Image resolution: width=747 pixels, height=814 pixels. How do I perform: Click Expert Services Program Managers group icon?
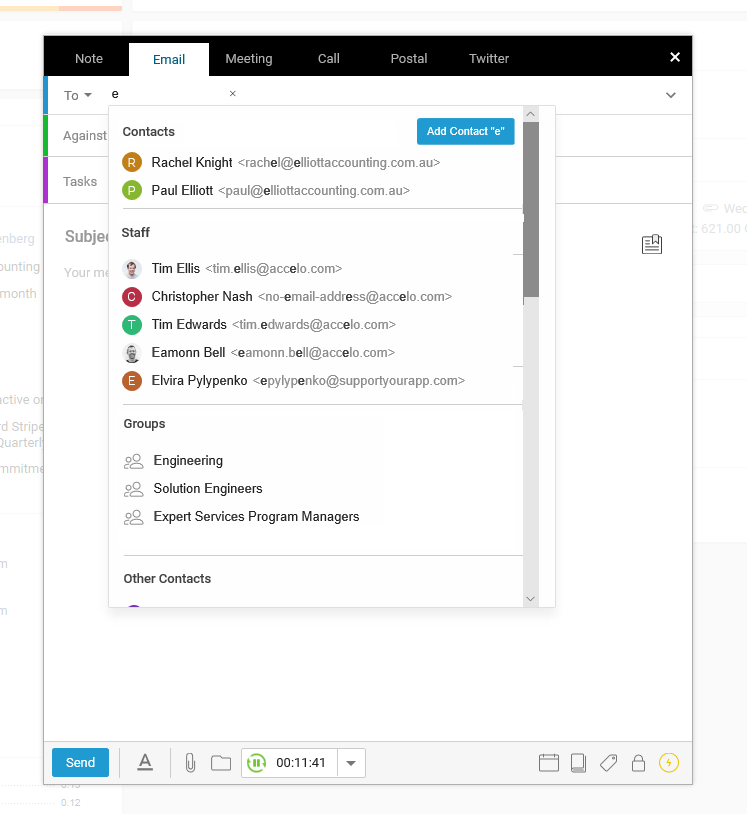[x=133, y=517]
